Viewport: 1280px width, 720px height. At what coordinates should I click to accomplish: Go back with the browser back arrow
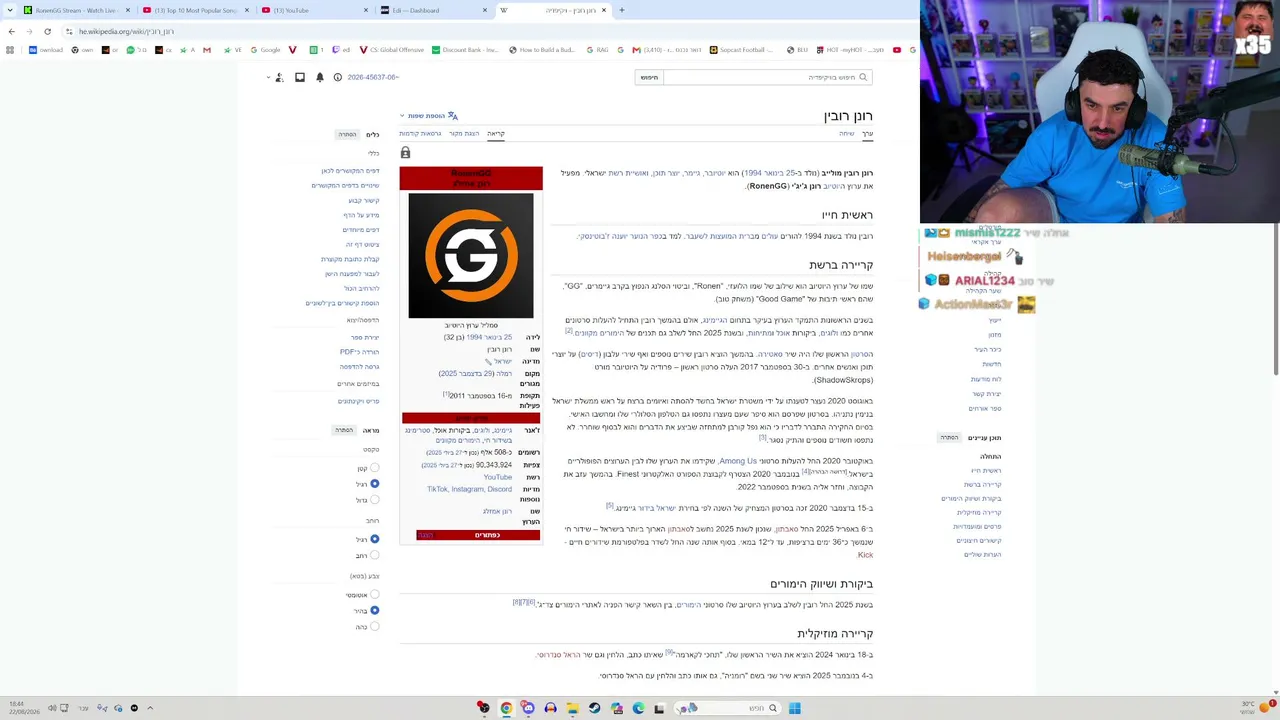(11, 31)
